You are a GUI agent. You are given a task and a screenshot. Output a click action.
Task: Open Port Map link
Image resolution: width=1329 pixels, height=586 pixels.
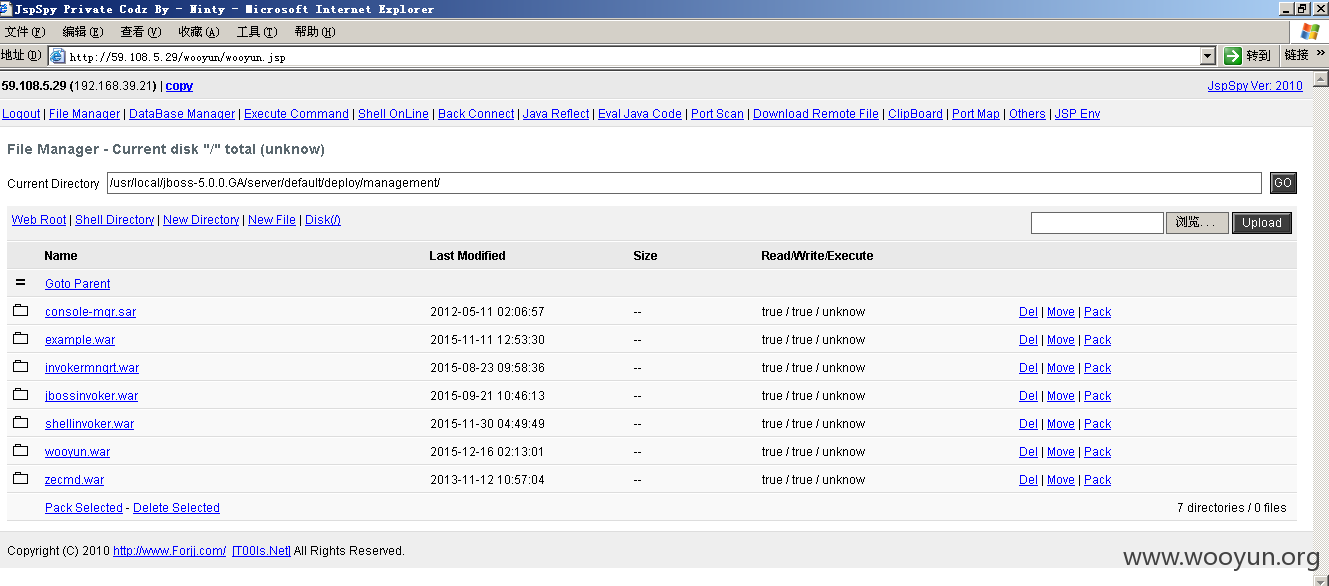(x=976, y=114)
